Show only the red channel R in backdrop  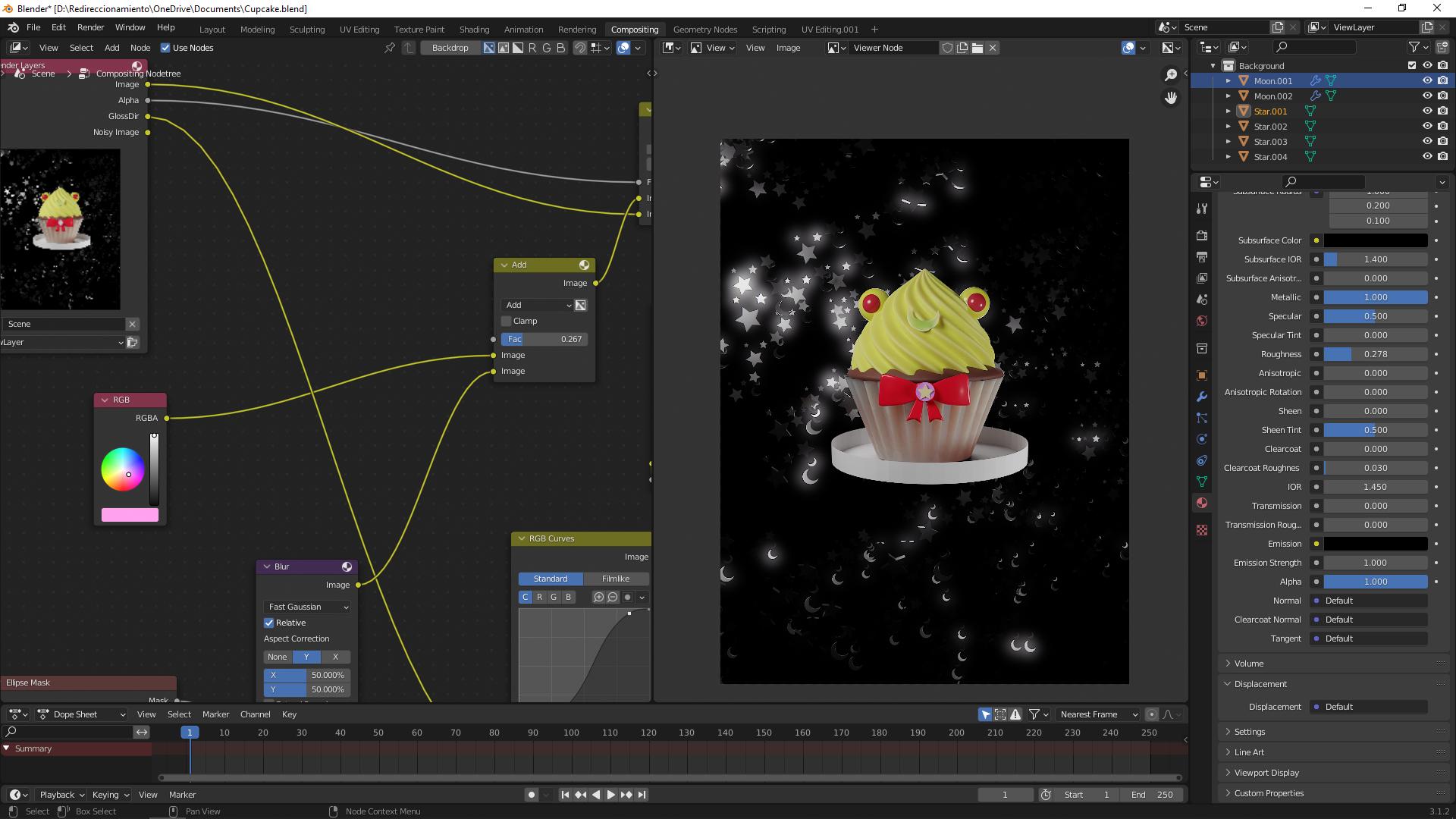[532, 48]
